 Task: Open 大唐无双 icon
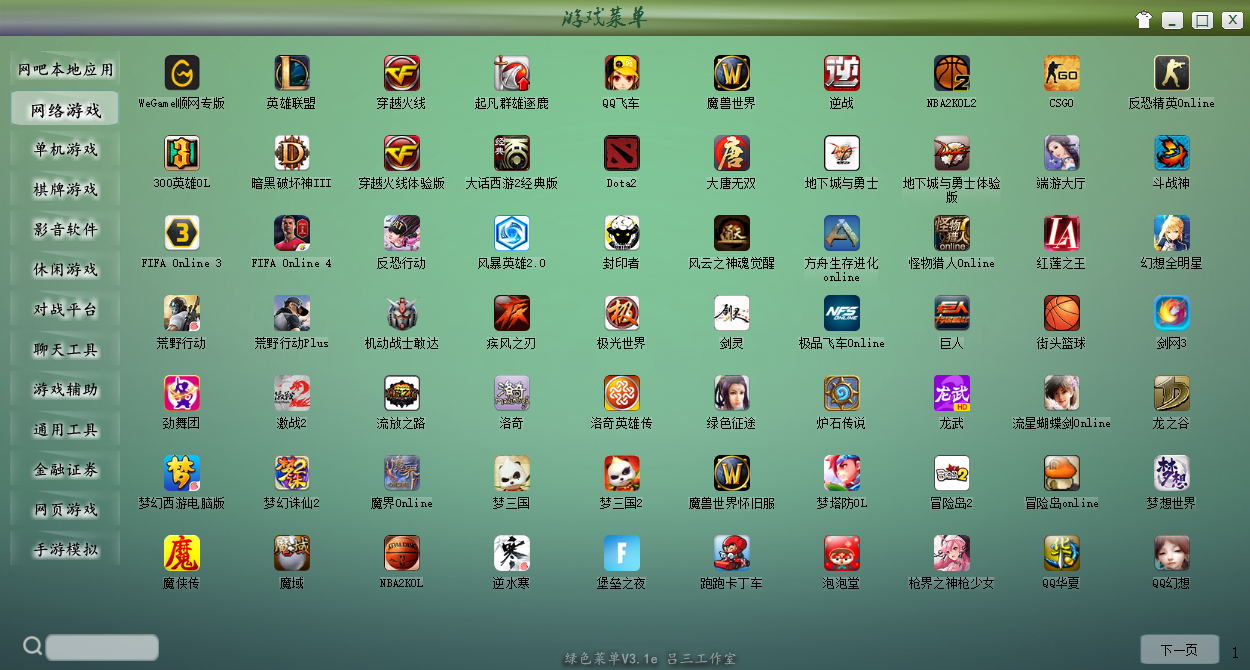coord(732,153)
